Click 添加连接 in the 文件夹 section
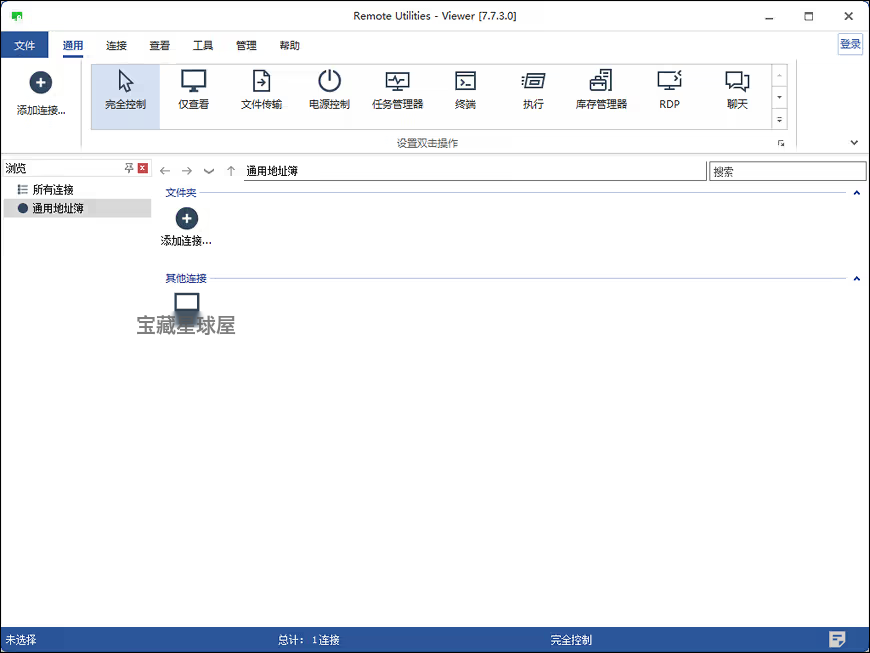Viewport: 870px width, 653px height. [x=186, y=227]
